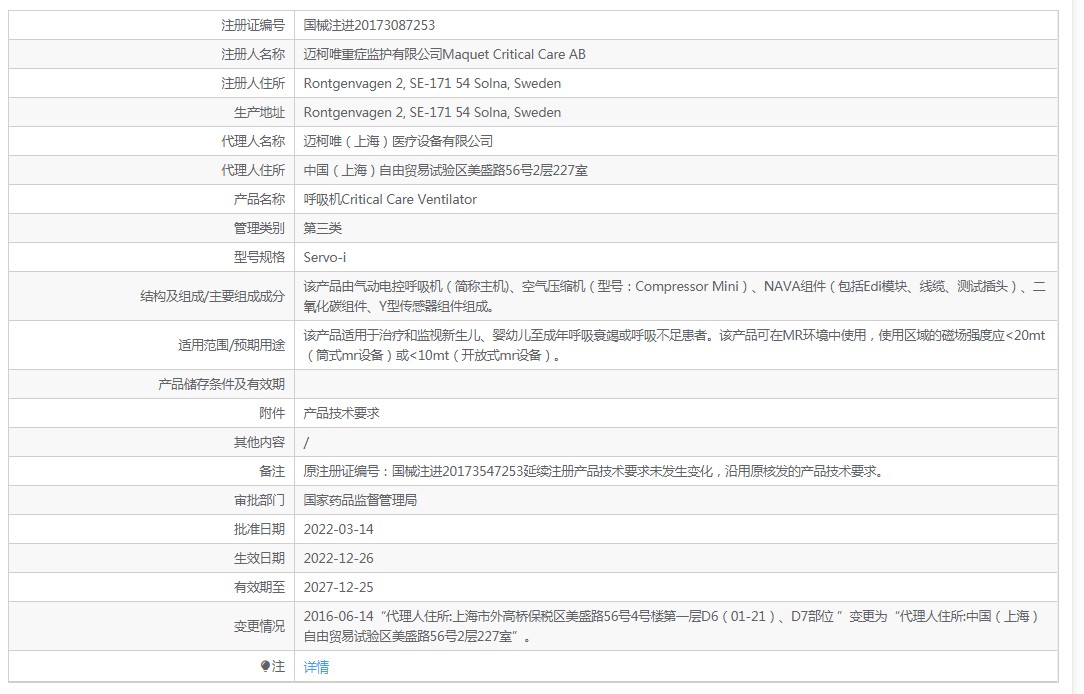Select the 注册人名称 label
This screenshot has width=1084, height=694.
pyautogui.click(x=253, y=55)
